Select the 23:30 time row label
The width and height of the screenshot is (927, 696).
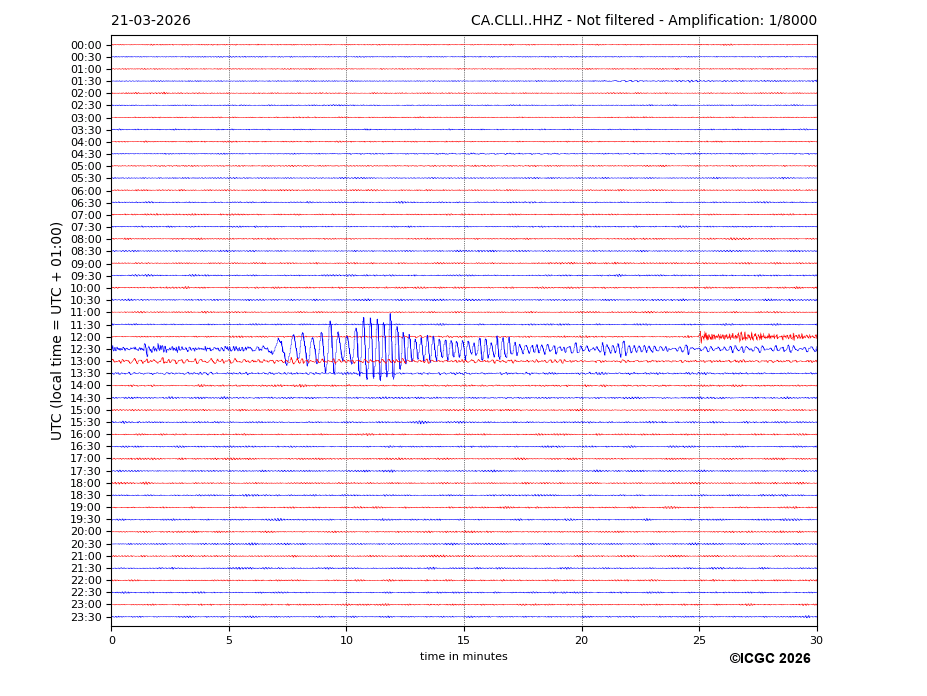[86, 617]
